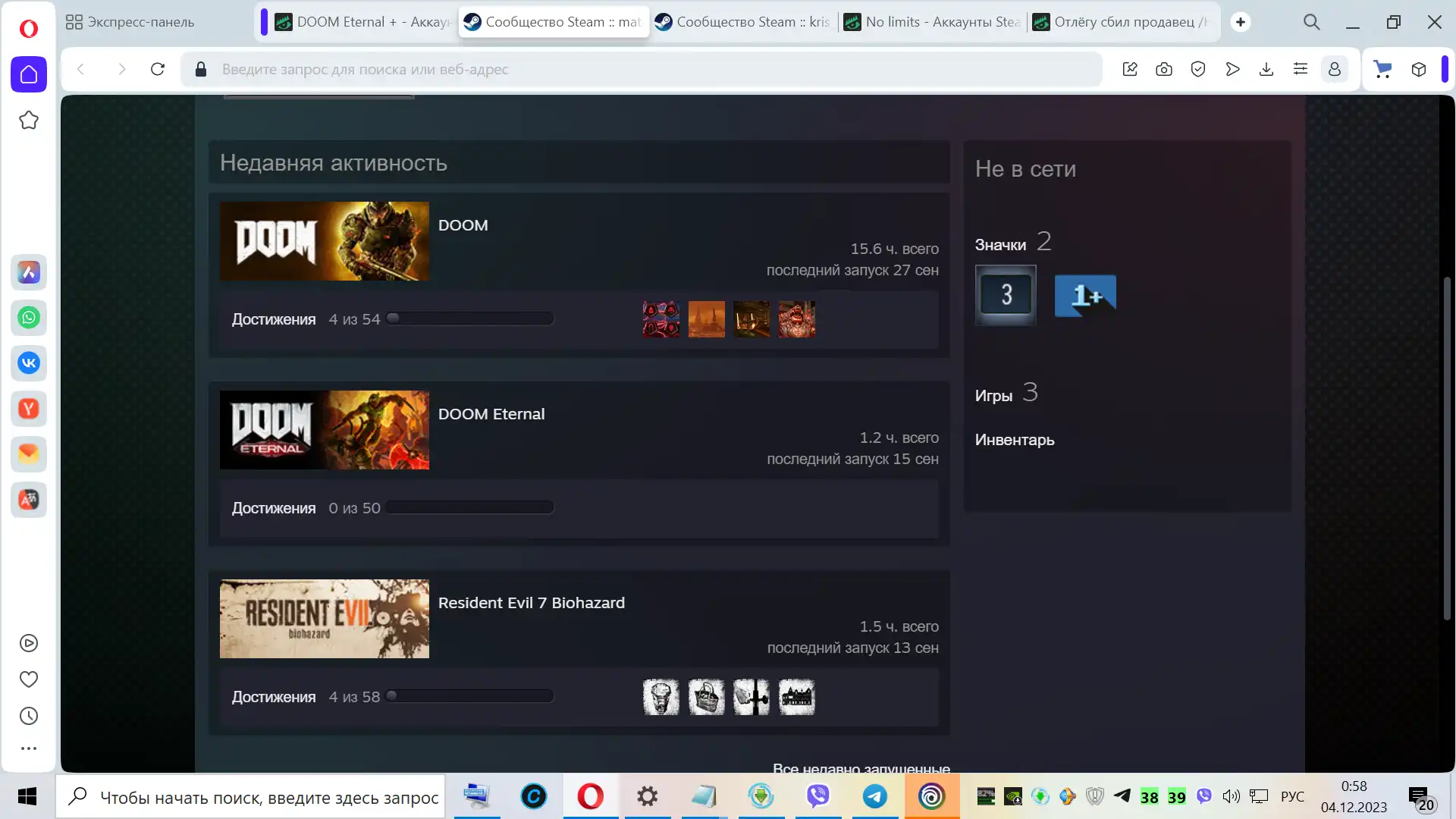Open the VK messenger sidebar icon

(x=29, y=363)
